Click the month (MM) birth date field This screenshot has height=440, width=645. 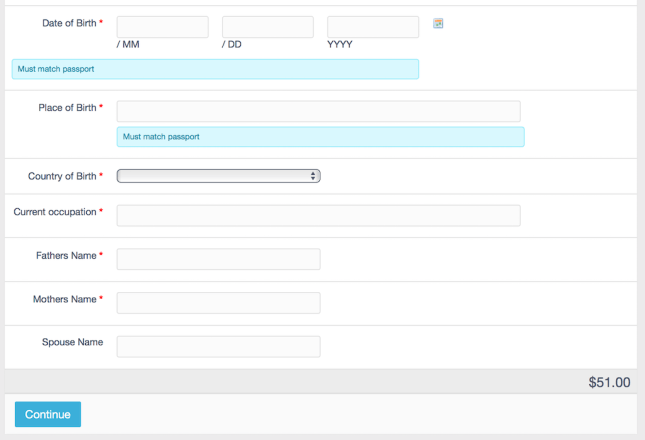(x=162, y=27)
